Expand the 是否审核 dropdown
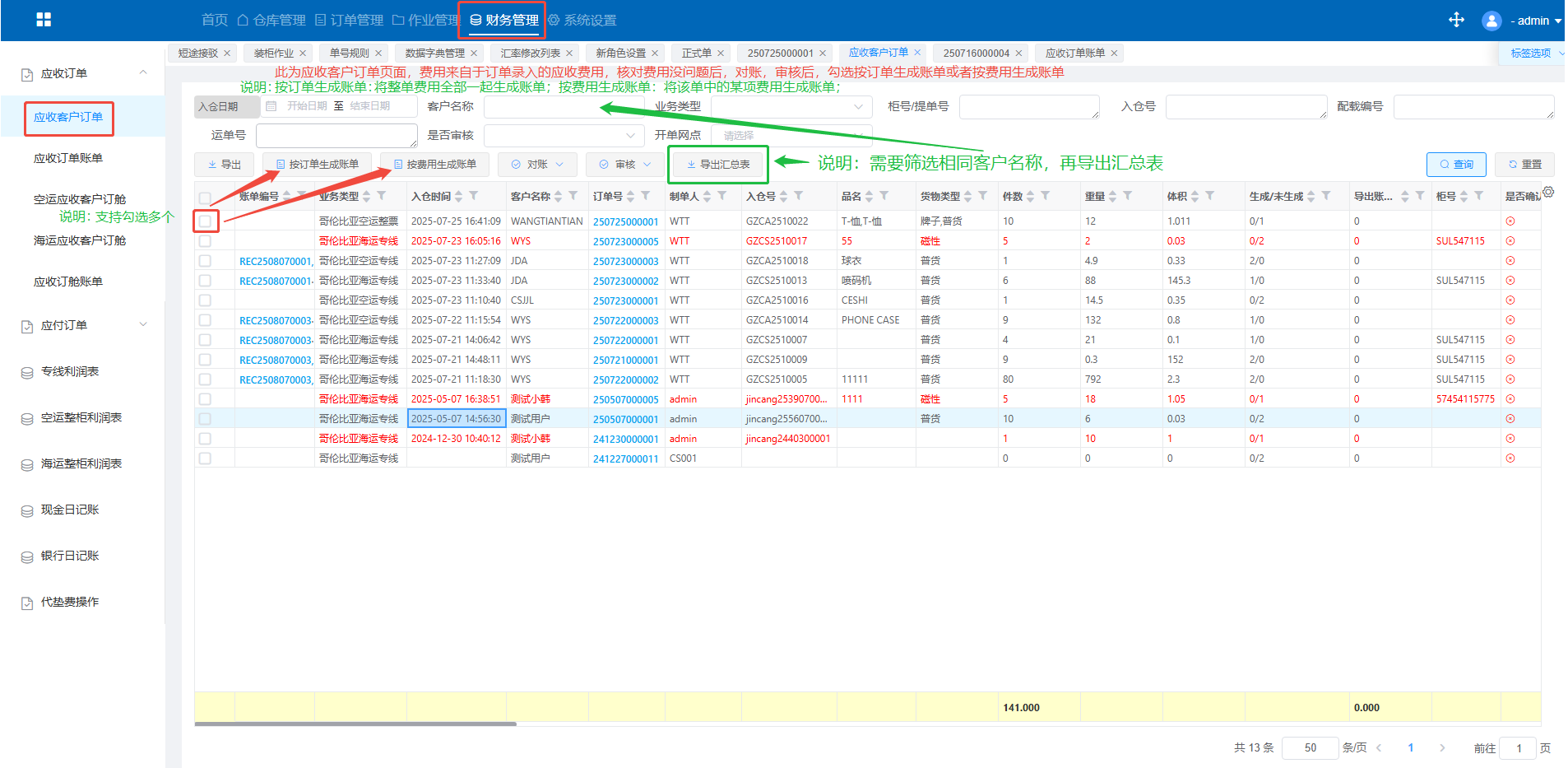1568x768 pixels. coord(563,135)
